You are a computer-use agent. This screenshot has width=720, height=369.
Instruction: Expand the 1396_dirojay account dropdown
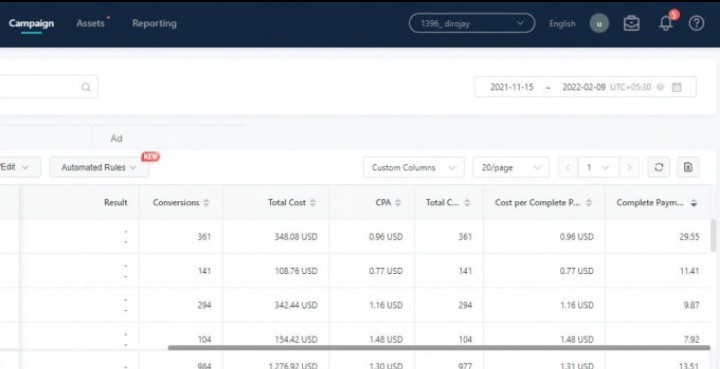(472, 23)
